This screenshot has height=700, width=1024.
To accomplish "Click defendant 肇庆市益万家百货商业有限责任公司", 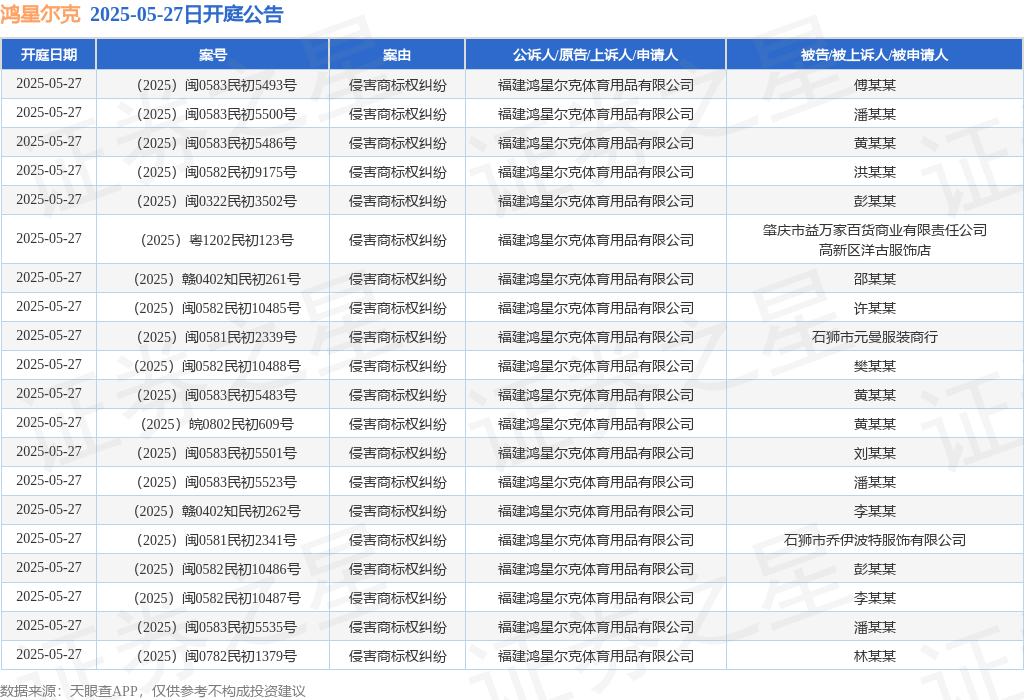I will 874,230.
